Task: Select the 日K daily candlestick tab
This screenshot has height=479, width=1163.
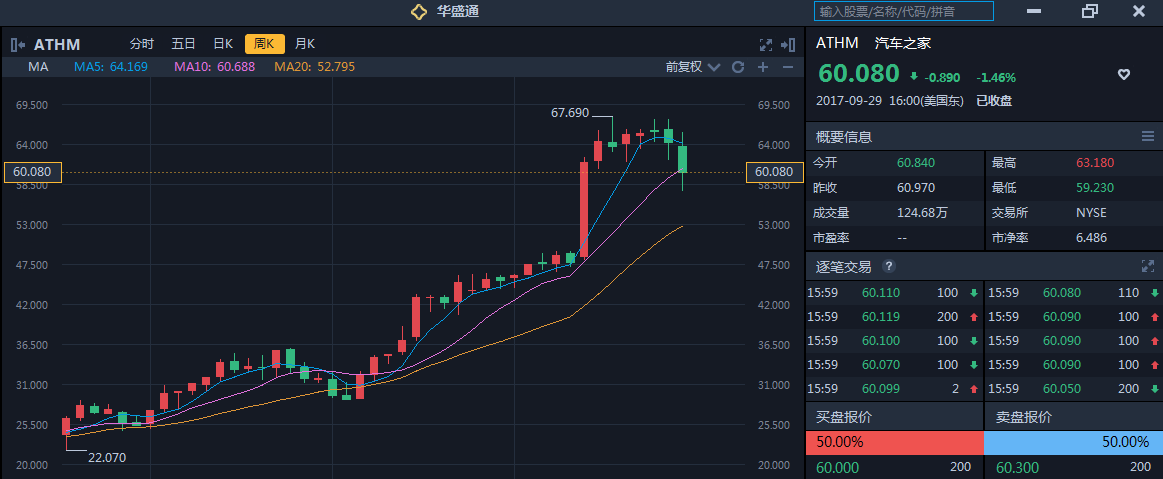Action: tap(223, 44)
